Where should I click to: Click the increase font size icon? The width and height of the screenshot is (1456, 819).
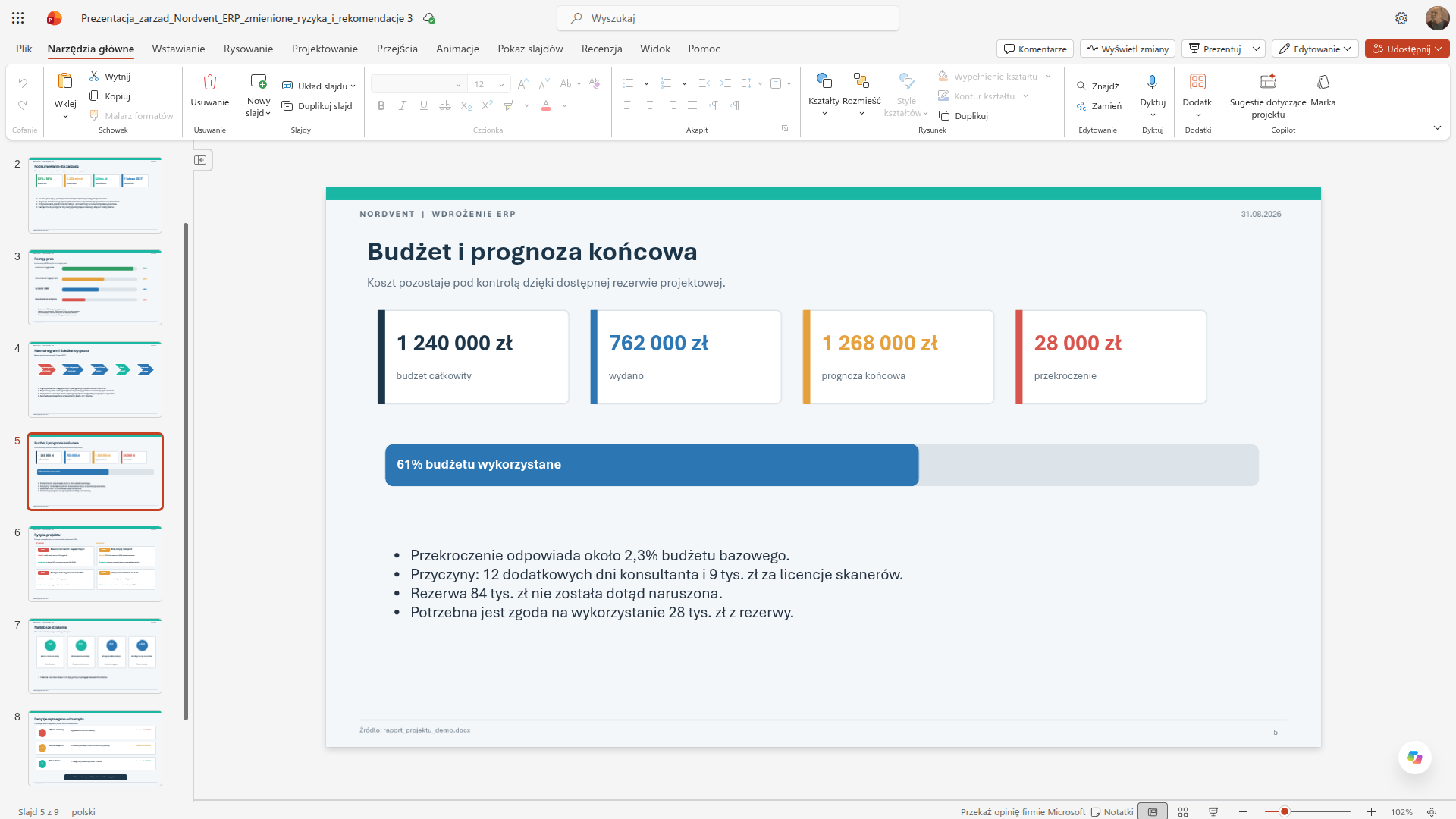click(522, 83)
